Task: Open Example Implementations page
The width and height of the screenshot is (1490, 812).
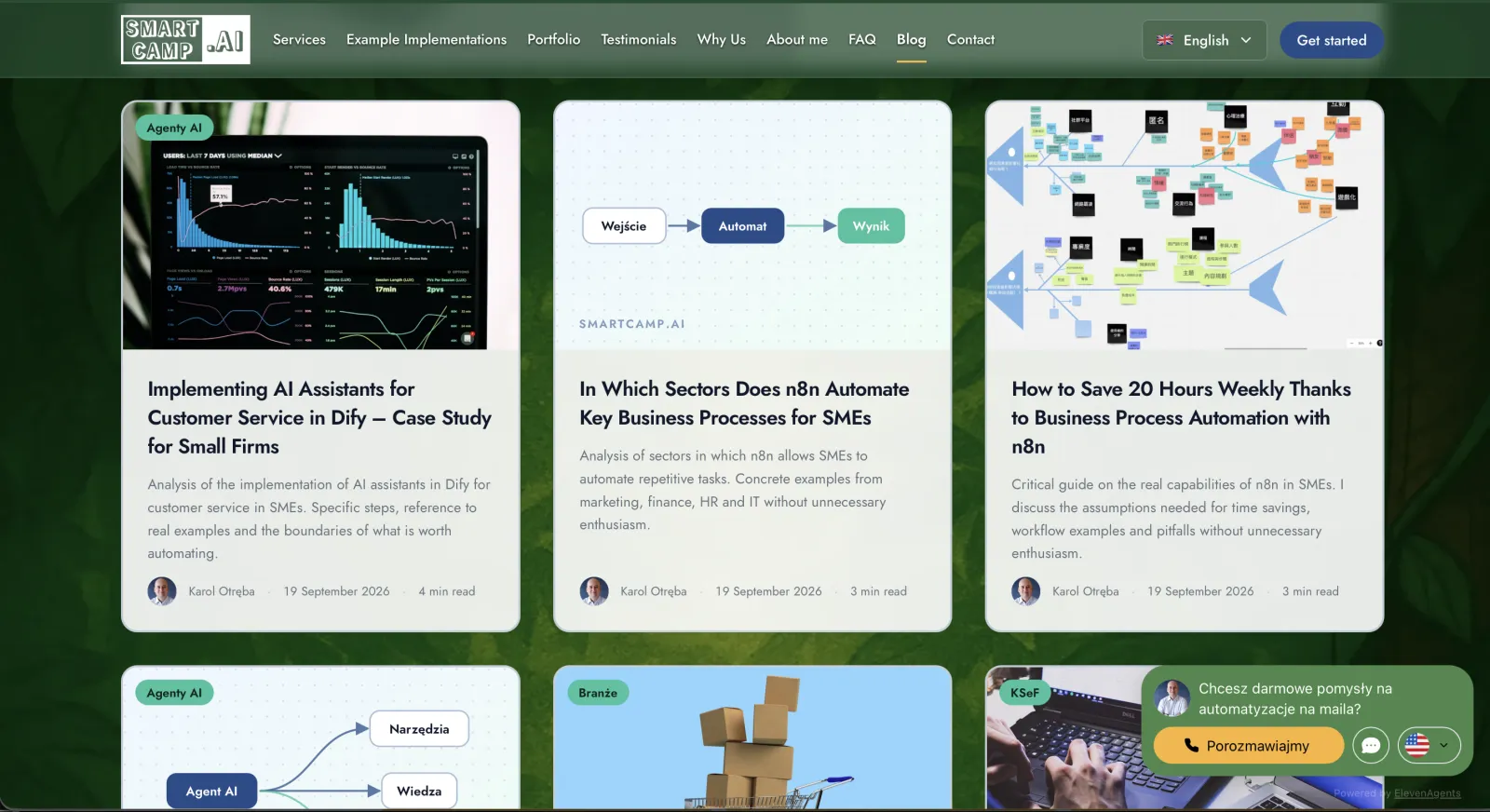Action: (x=427, y=39)
